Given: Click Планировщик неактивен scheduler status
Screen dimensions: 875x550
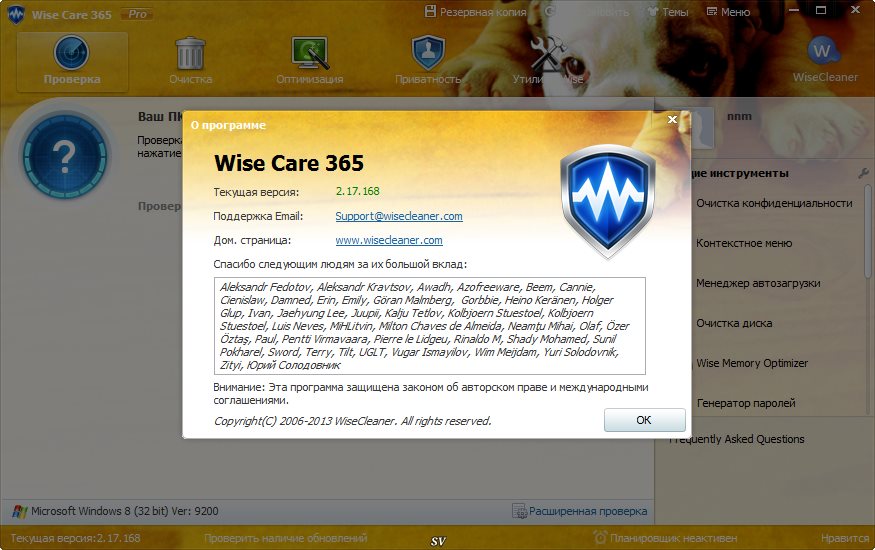Looking at the screenshot, I should [674, 538].
